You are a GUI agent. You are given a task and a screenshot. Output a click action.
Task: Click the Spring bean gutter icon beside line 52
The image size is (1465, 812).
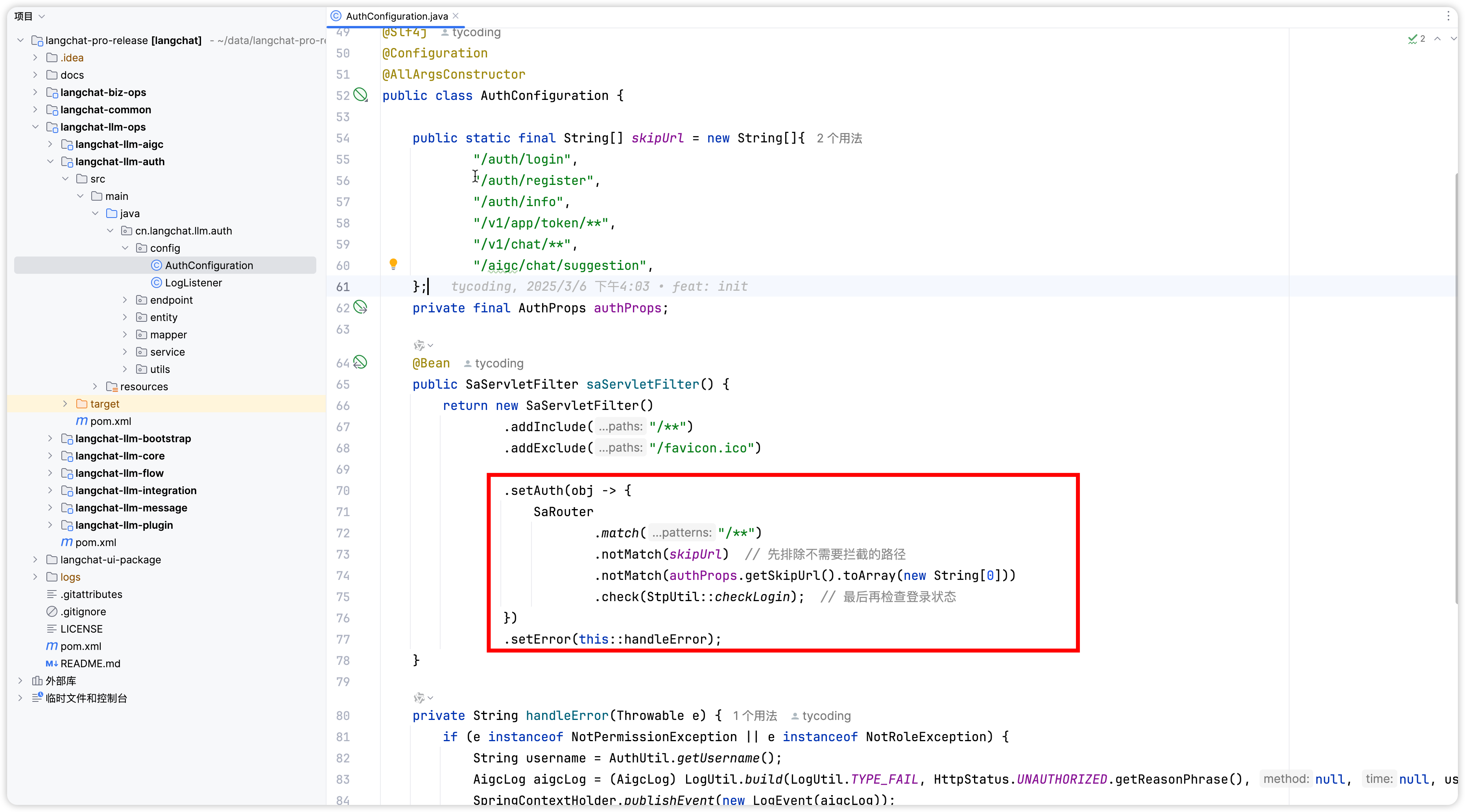(x=361, y=95)
